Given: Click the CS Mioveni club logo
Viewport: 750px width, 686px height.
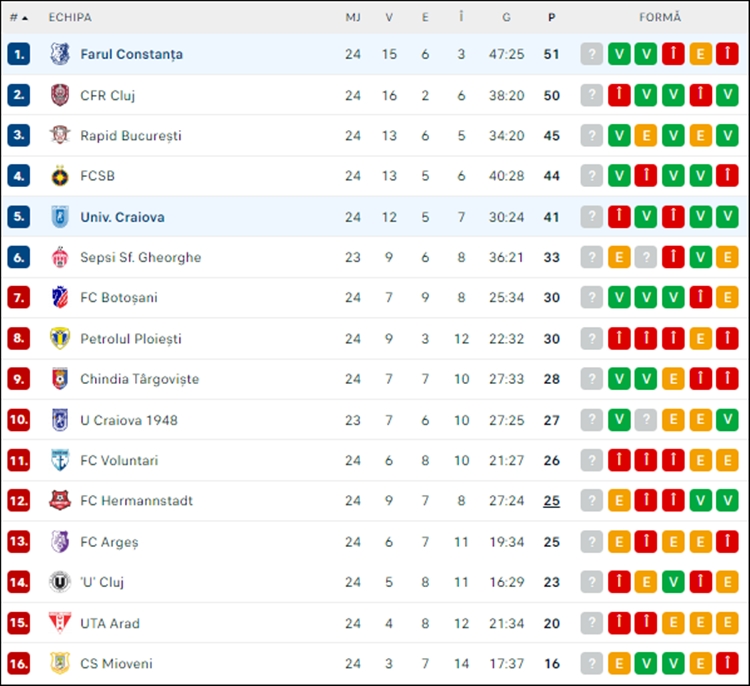Looking at the screenshot, I should tap(60, 664).
